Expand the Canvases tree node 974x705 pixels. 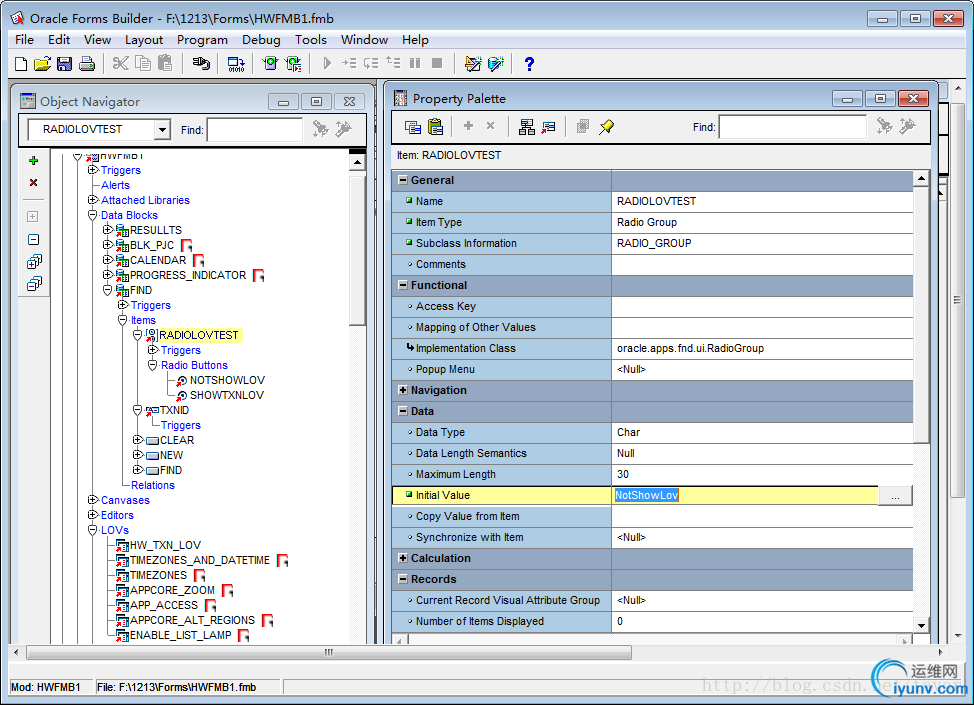(x=93, y=499)
